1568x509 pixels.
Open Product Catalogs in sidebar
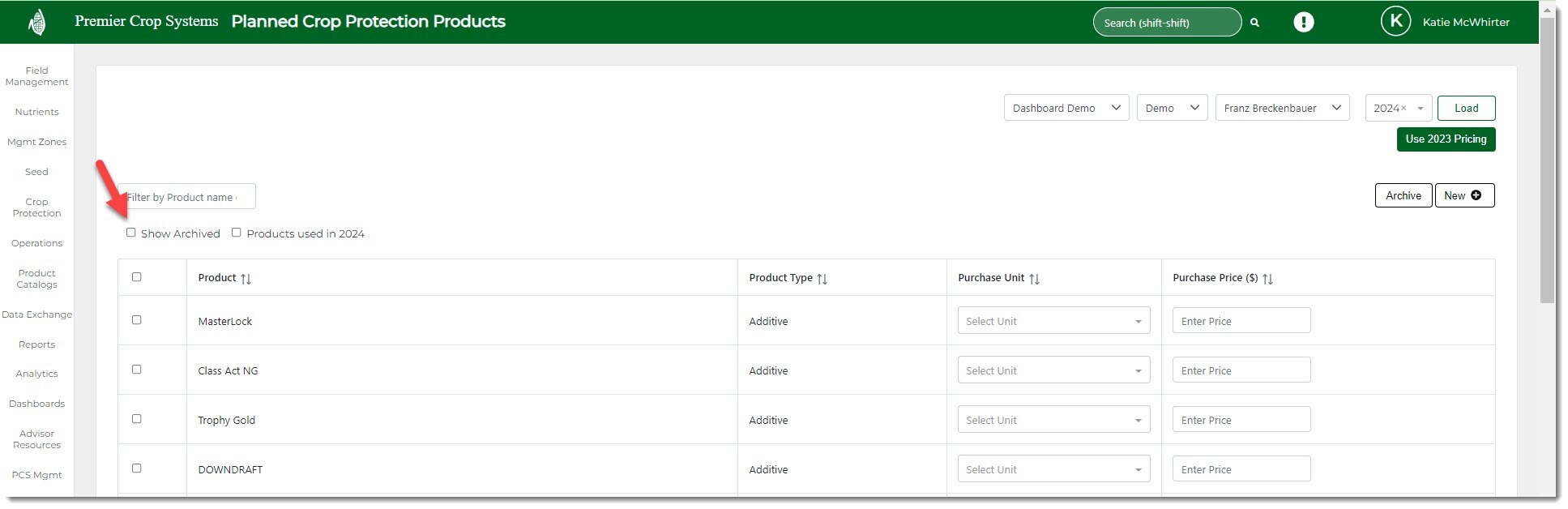click(36, 279)
